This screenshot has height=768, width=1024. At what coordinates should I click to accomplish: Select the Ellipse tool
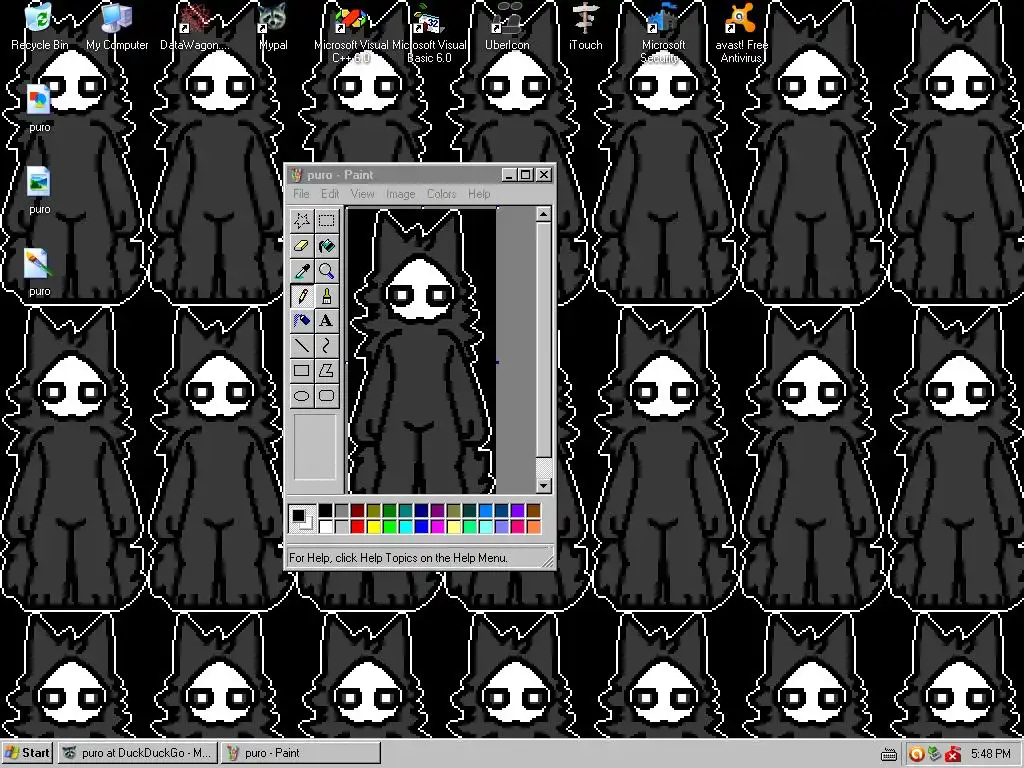tap(302, 395)
